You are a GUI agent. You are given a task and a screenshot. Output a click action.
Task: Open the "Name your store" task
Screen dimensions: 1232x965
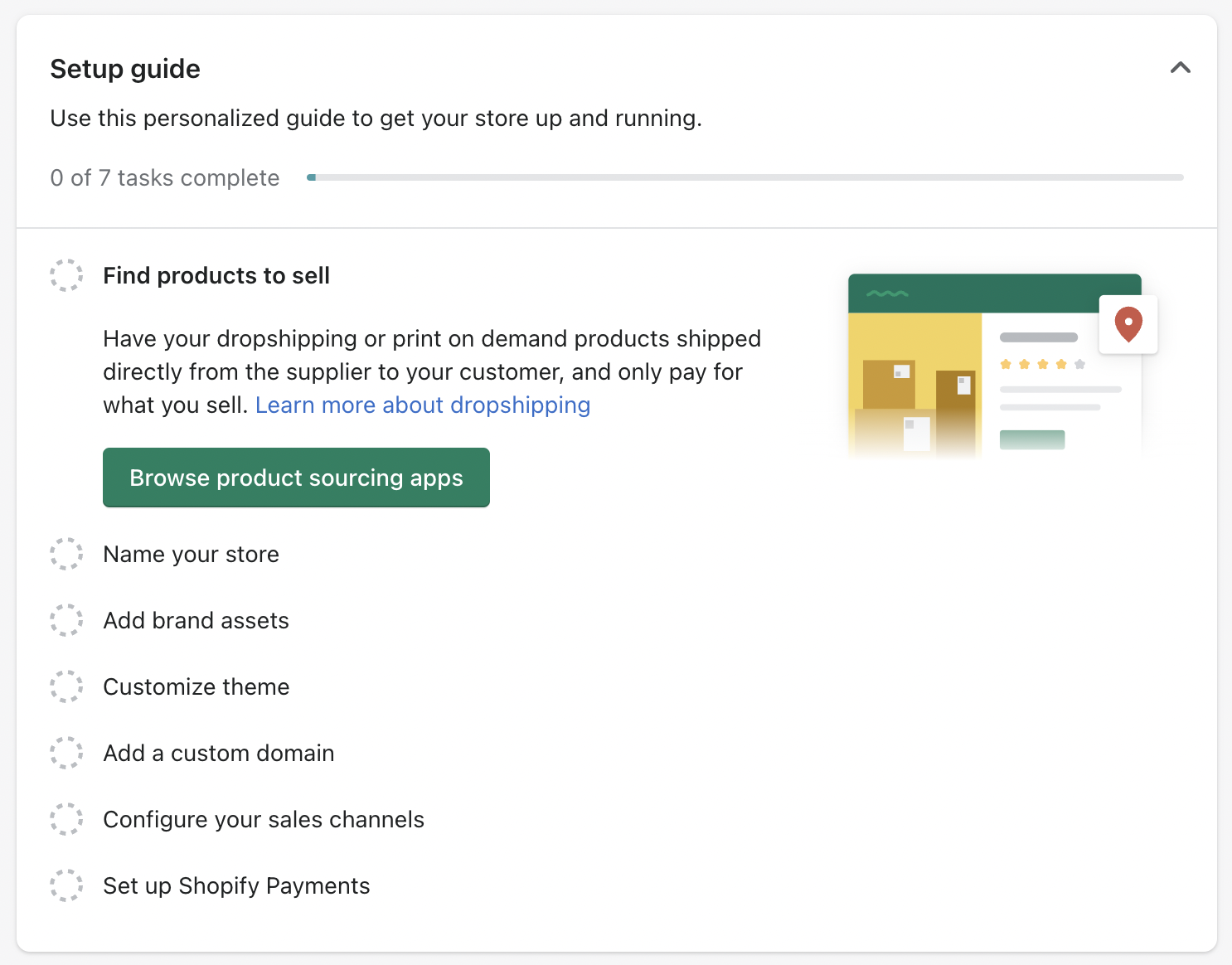pos(191,554)
